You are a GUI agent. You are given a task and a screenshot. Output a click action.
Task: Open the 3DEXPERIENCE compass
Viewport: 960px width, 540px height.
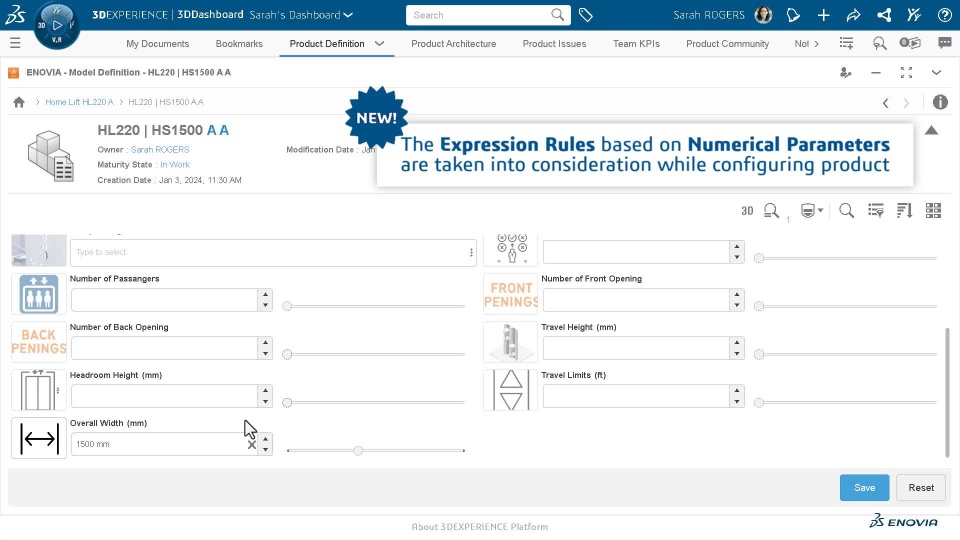[x=56, y=25]
